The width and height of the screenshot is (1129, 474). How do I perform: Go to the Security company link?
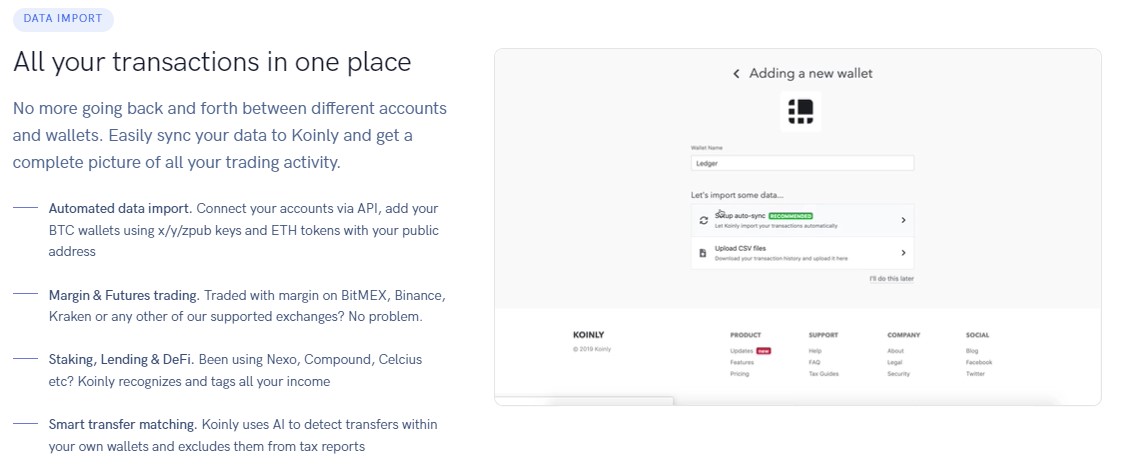(x=898, y=373)
